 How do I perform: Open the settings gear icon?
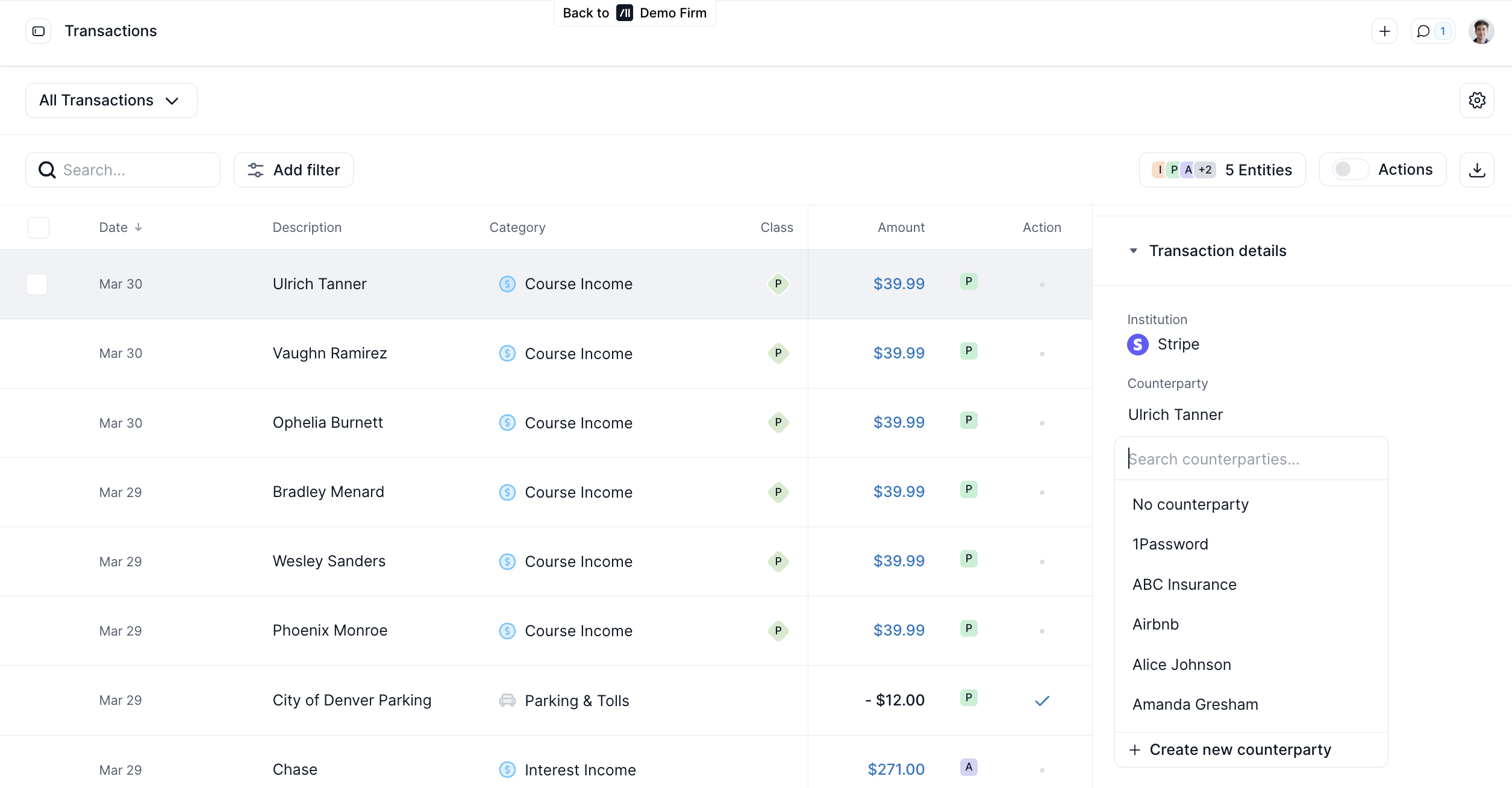1476,101
